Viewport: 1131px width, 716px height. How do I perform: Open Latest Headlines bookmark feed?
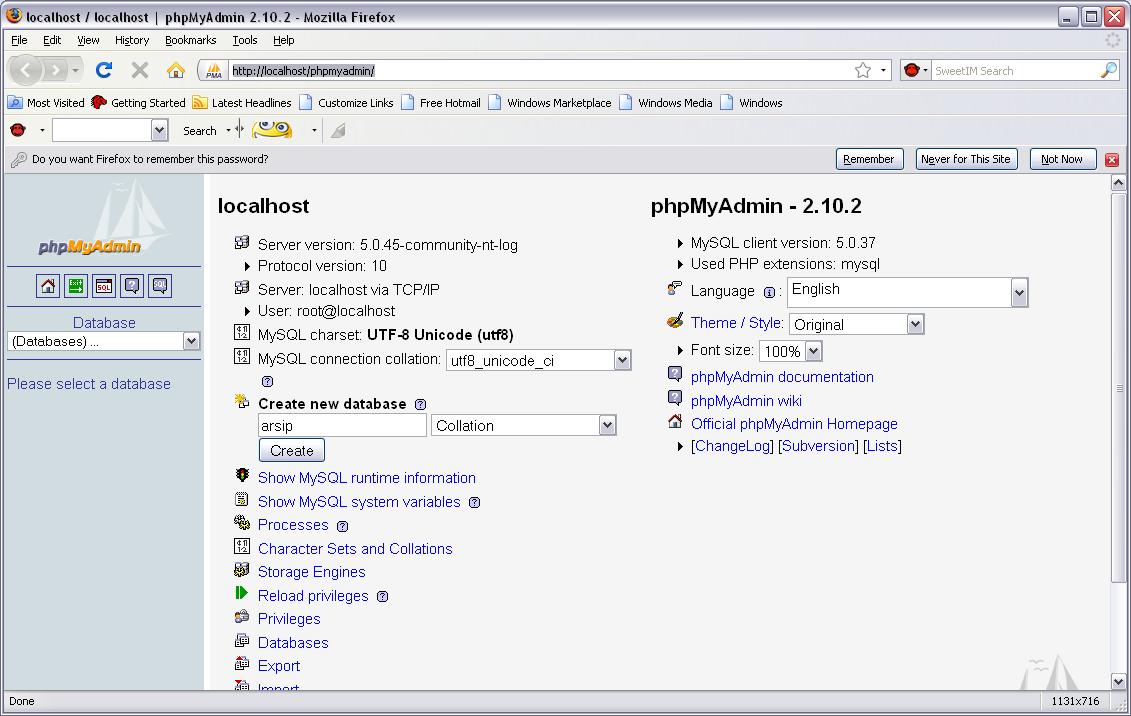pyautogui.click(x=242, y=102)
